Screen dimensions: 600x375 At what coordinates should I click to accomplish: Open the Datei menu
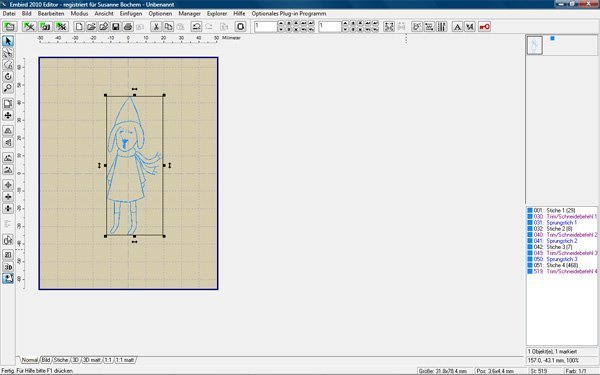[x=9, y=13]
